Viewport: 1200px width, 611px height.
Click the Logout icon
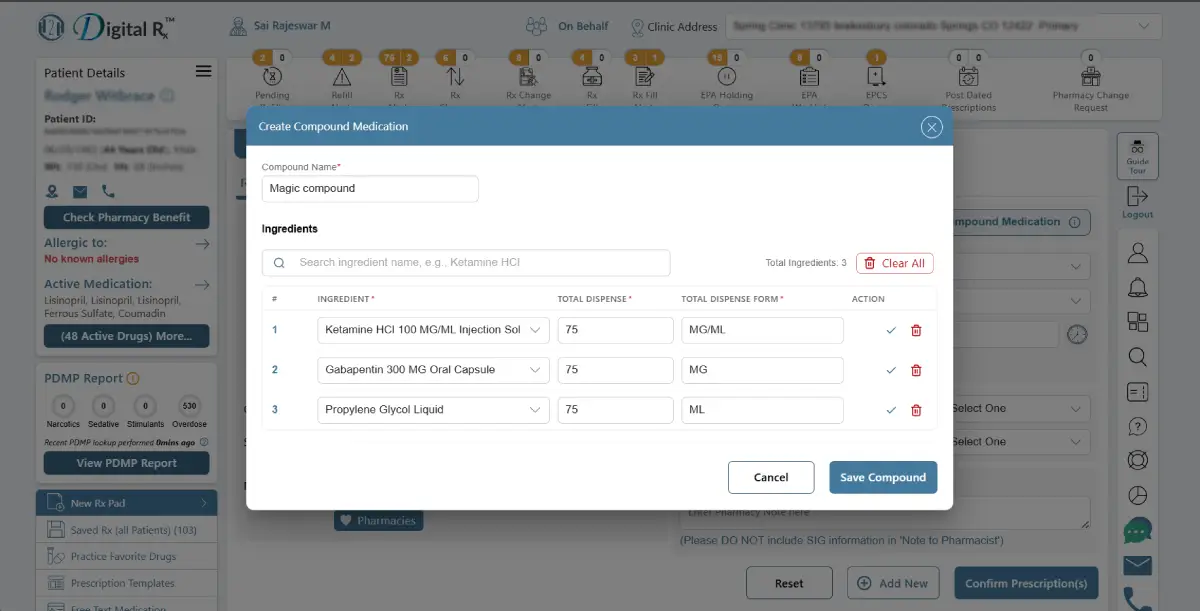tap(1138, 202)
